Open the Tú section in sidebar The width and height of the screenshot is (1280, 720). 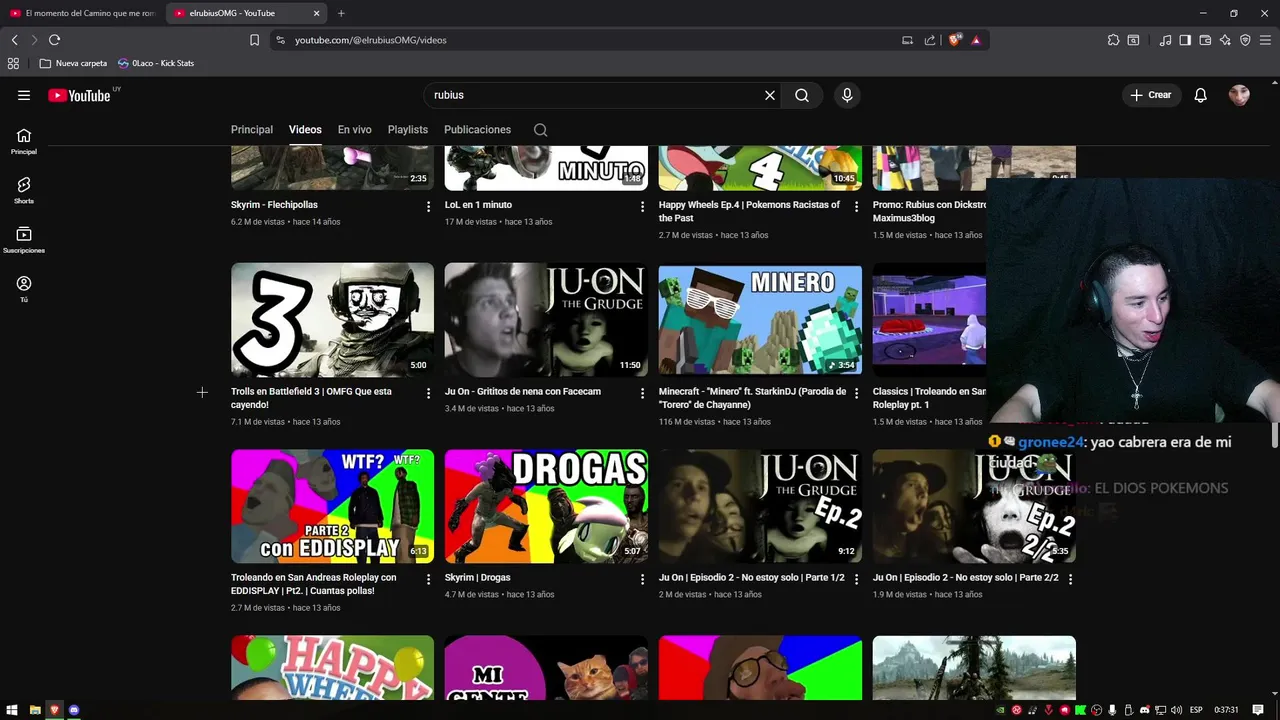24,289
